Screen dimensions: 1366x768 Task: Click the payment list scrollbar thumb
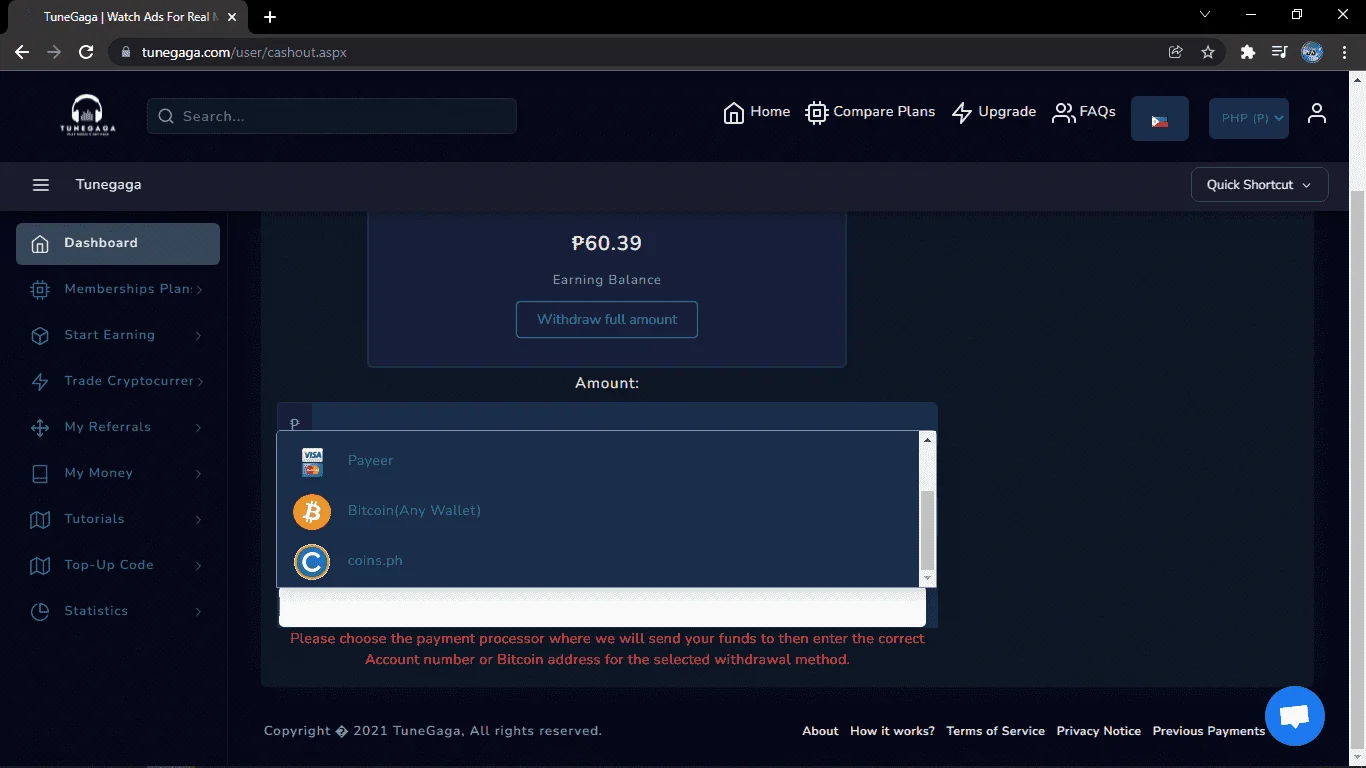927,530
